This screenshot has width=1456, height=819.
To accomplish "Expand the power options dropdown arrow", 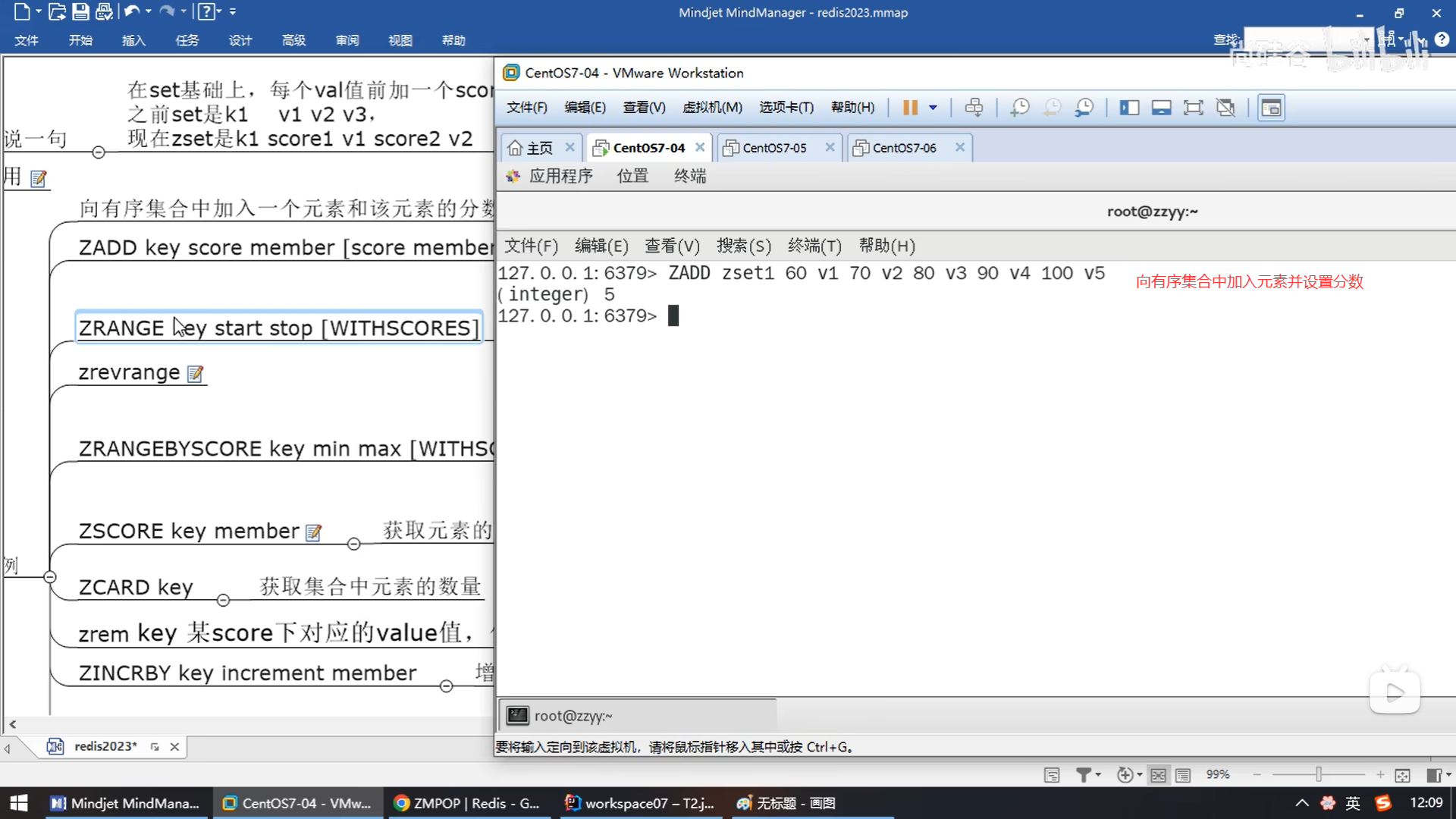I will 934,108.
